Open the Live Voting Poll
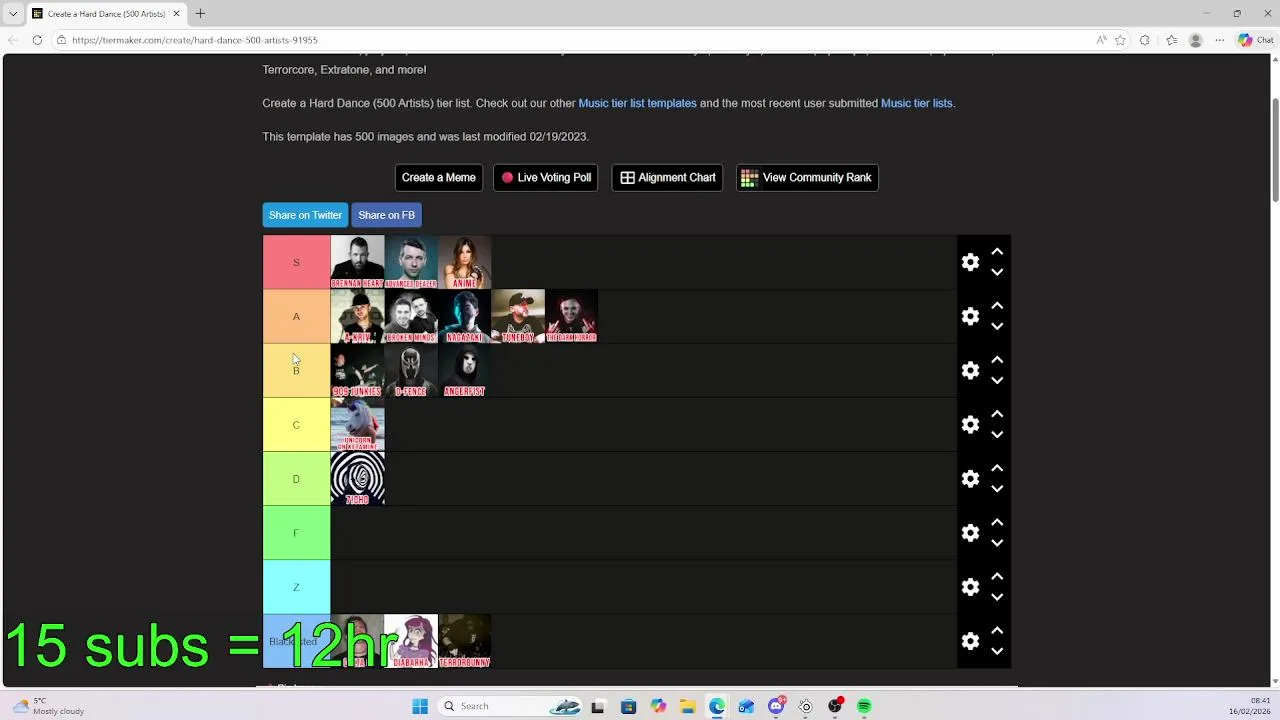 (x=545, y=177)
